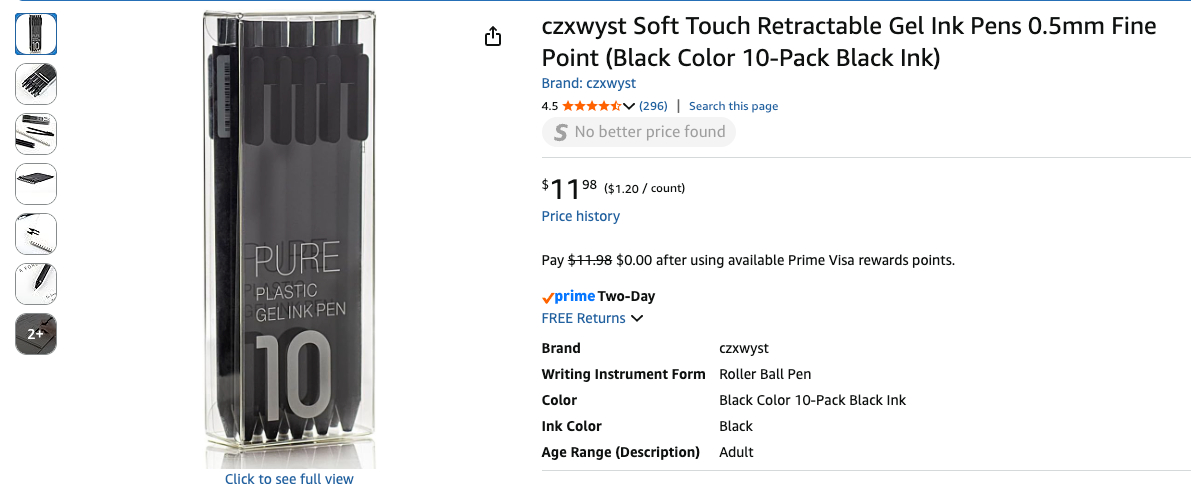The width and height of the screenshot is (1191, 484).
Task: Show the sixth thumbnail of the pen writing
Action: click(36, 284)
